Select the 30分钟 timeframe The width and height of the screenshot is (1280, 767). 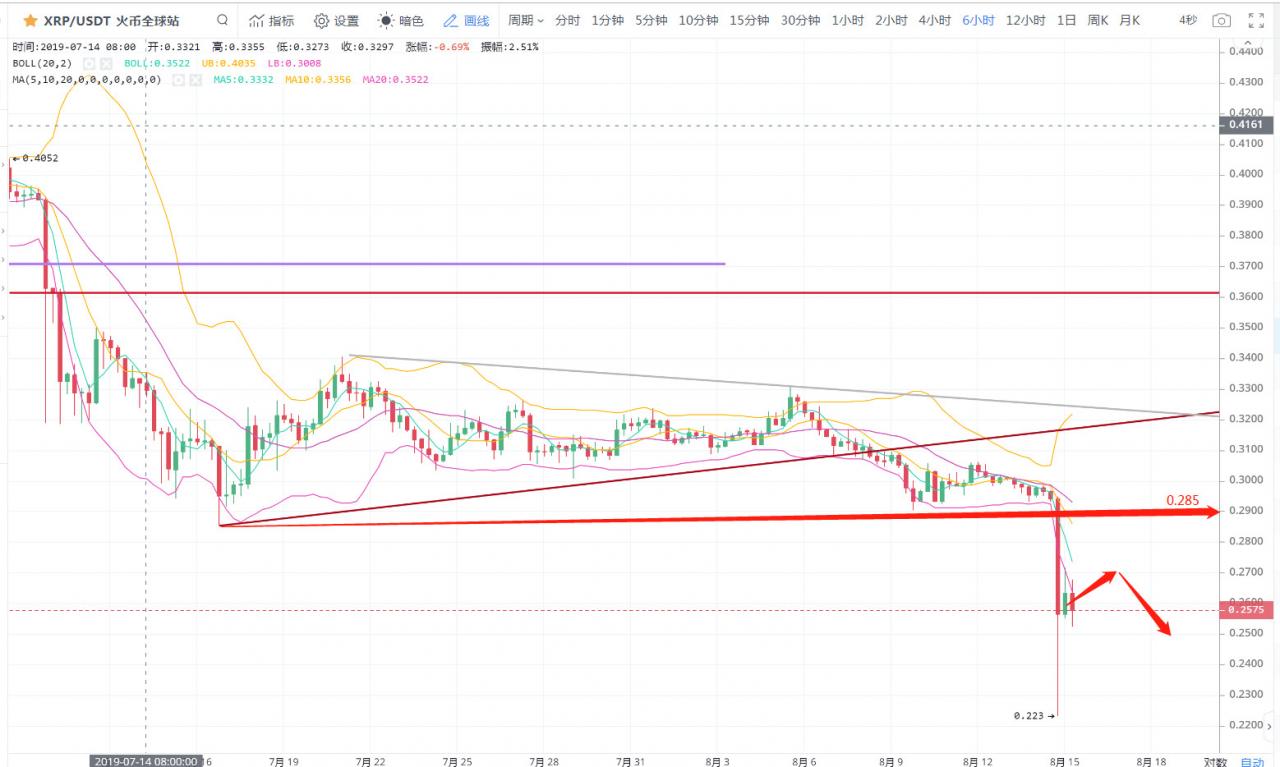[801, 20]
